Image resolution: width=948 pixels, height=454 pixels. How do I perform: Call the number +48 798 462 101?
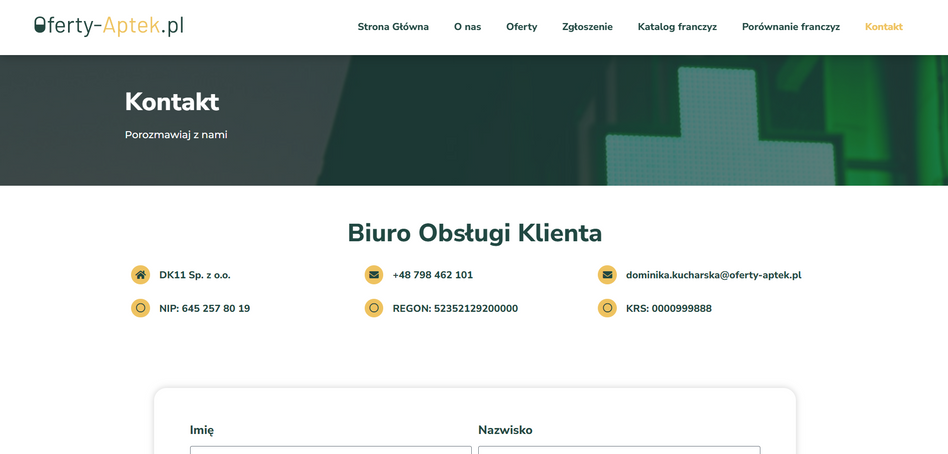pyautogui.click(x=432, y=275)
